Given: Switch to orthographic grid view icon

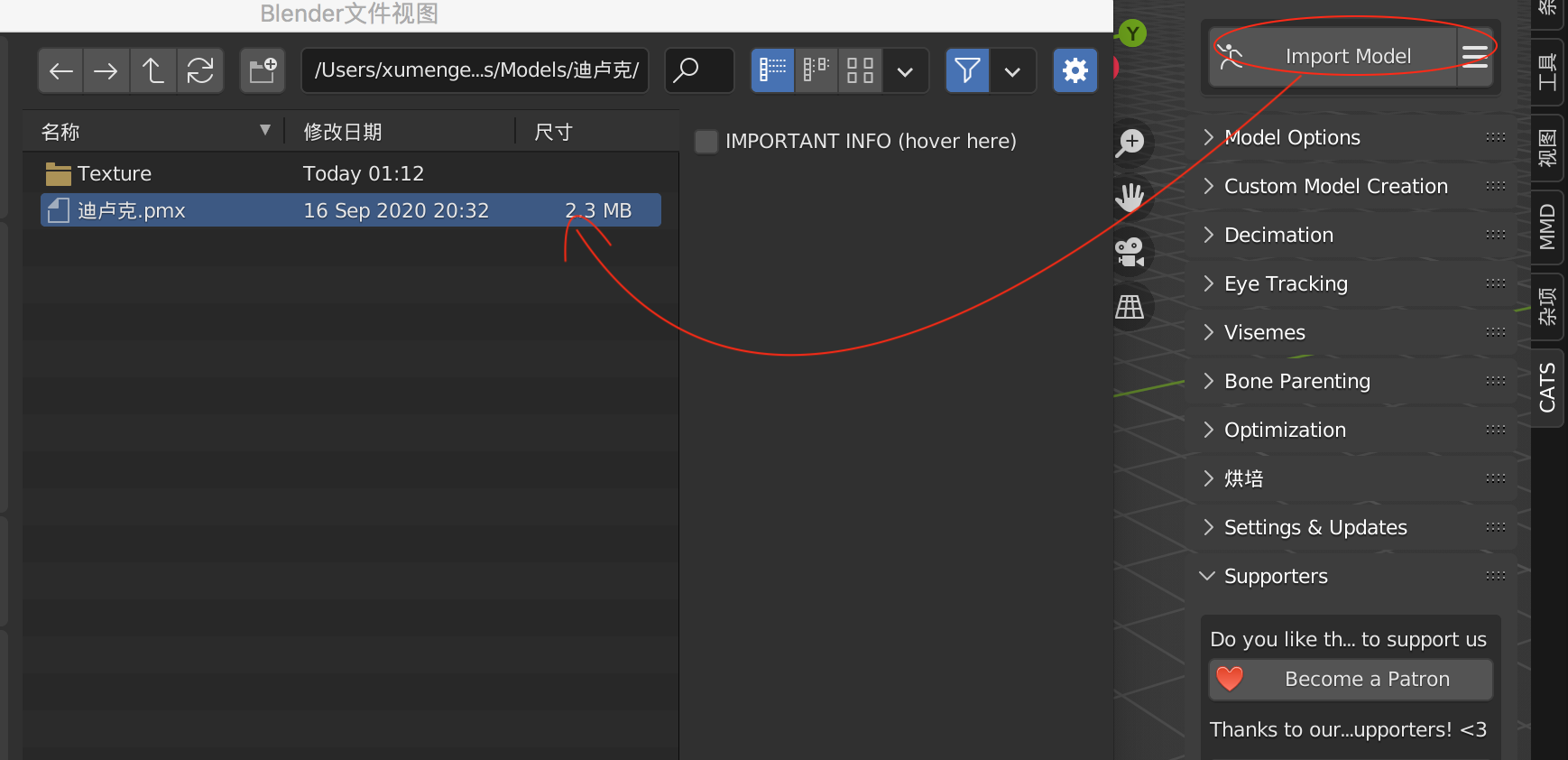Looking at the screenshot, I should click(x=1130, y=307).
